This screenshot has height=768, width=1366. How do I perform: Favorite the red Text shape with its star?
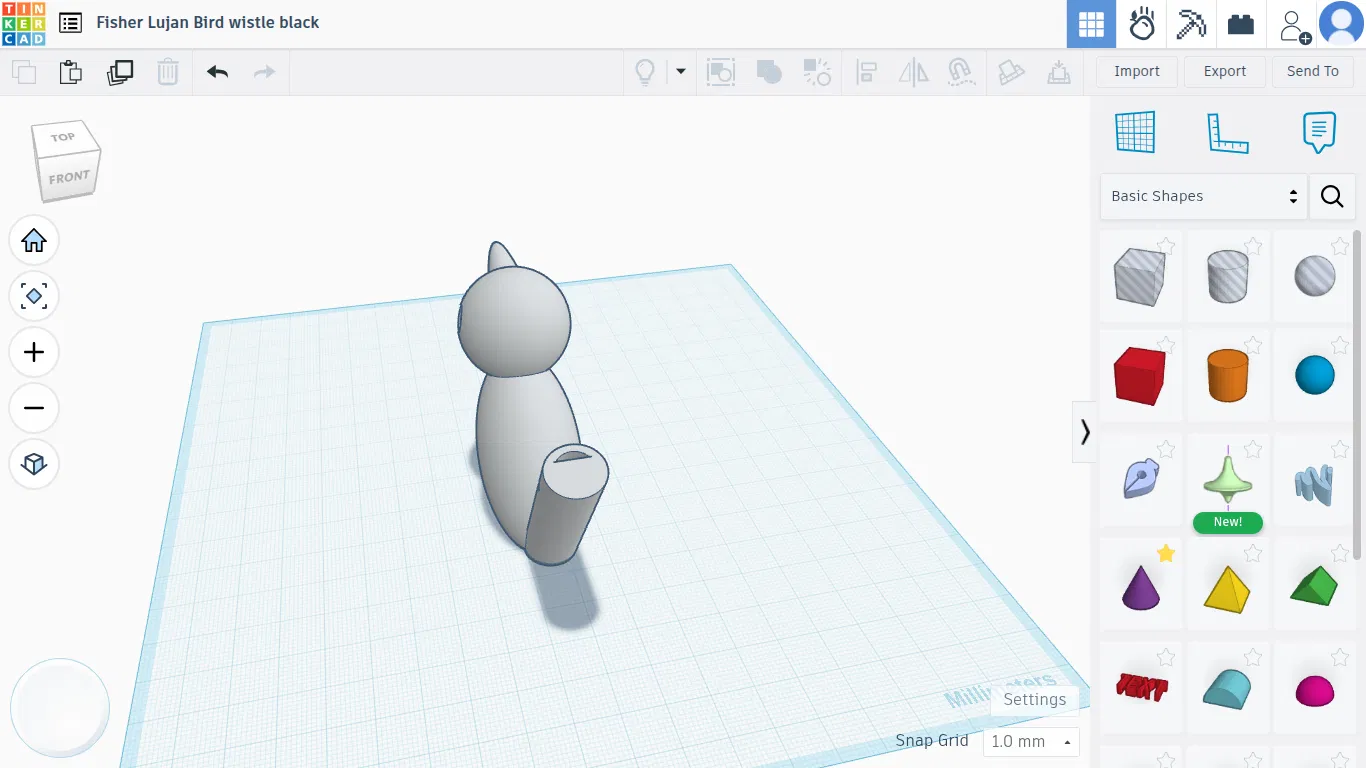(1166, 657)
